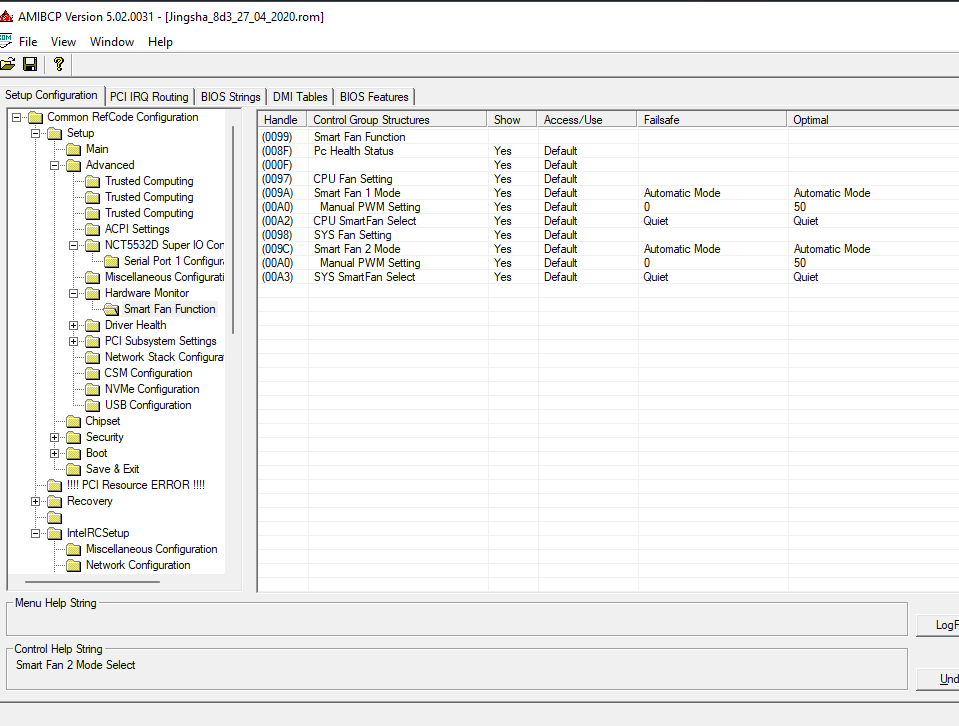Click Optimal value Quiet for CPU SmartFan Select
959x726 pixels.
(805, 221)
